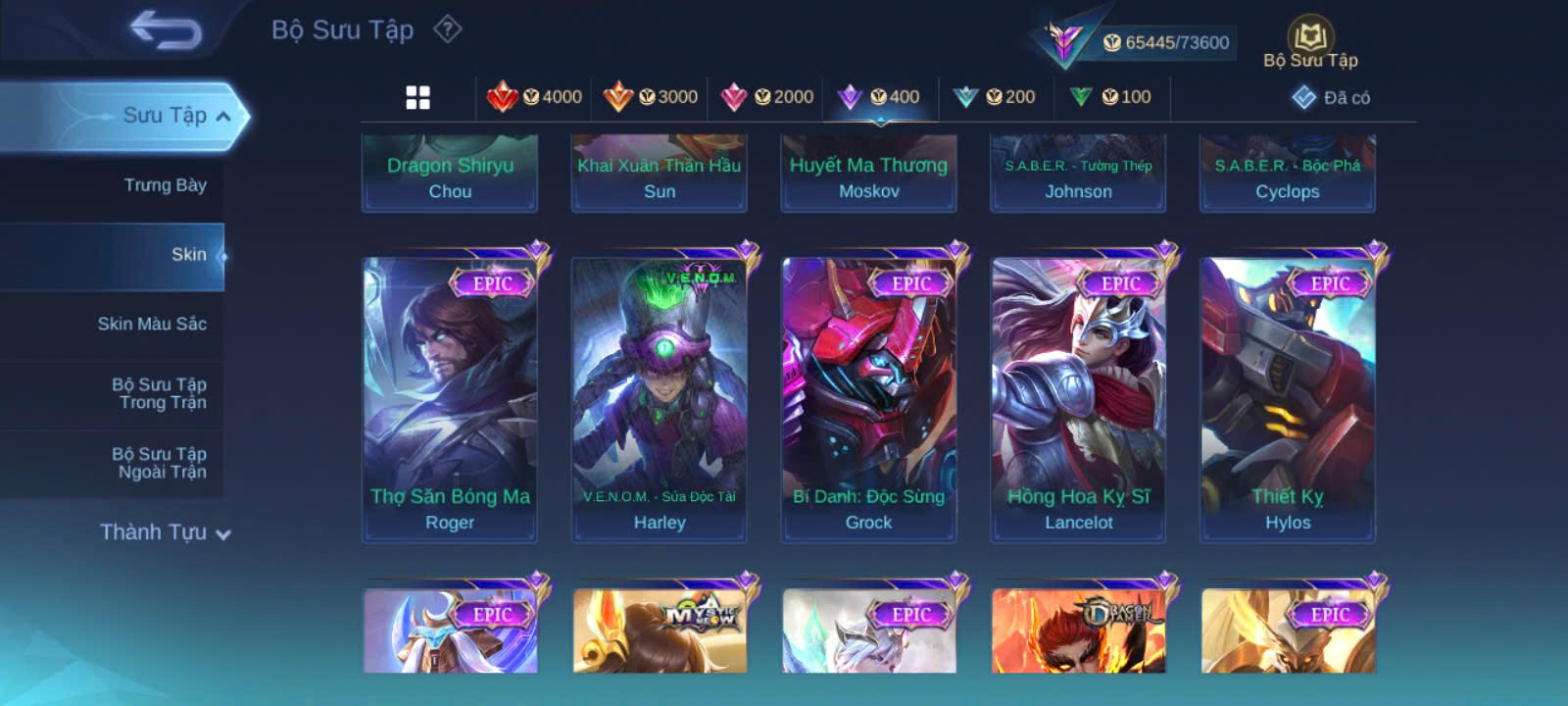Tap the 65445/73600 collection points progress
1568x706 pixels.
pyautogui.click(x=1165, y=42)
